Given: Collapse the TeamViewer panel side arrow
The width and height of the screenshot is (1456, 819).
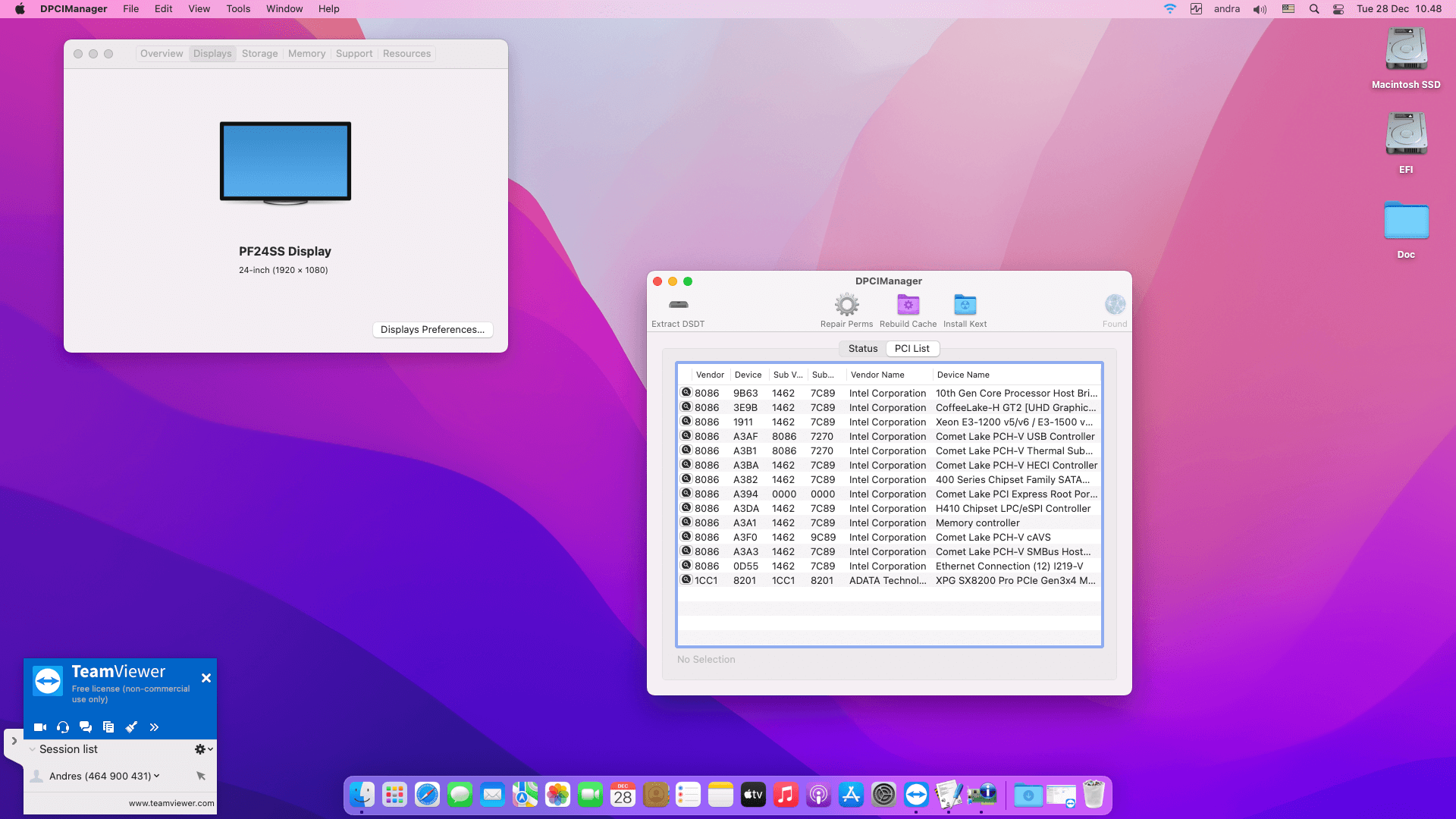Looking at the screenshot, I should pyautogui.click(x=14, y=741).
